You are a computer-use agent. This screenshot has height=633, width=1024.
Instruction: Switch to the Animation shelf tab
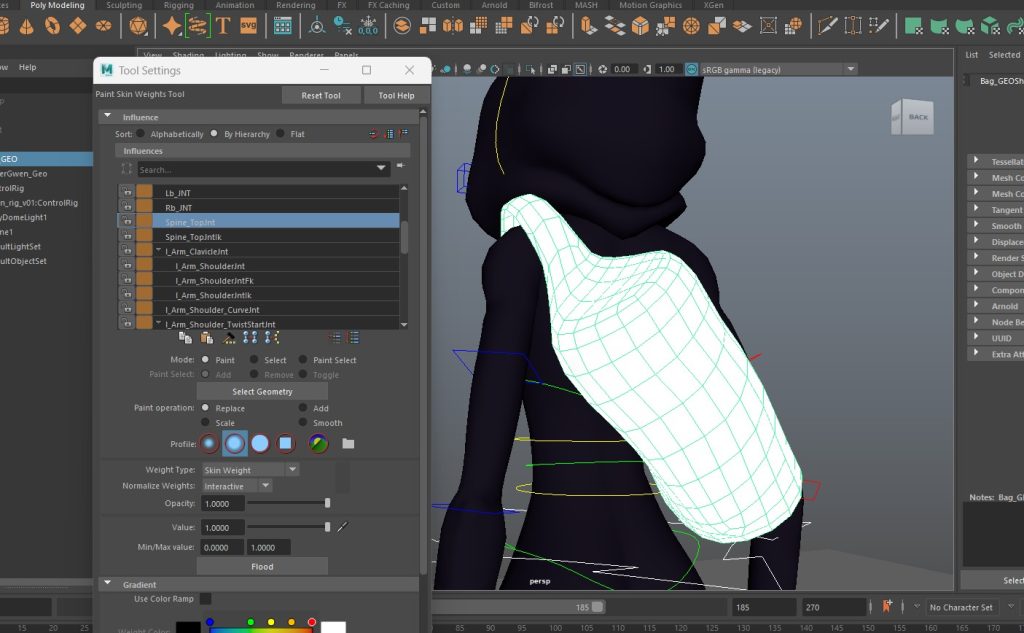point(235,5)
